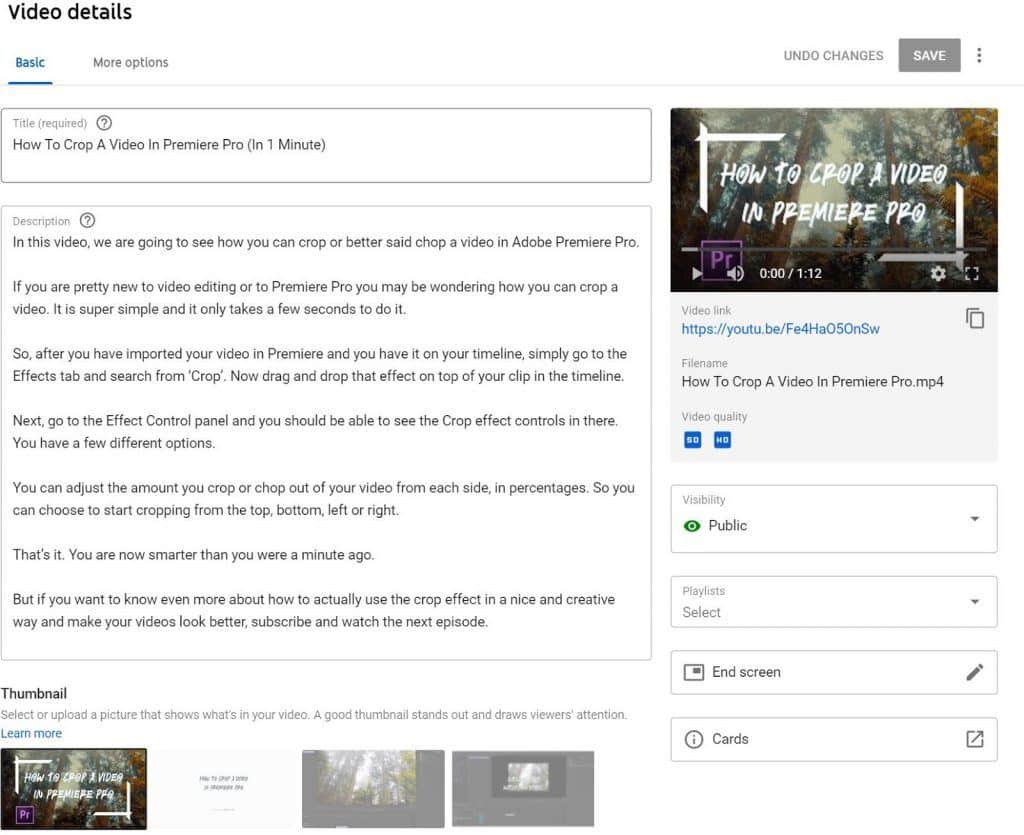This screenshot has height=835, width=1024.
Task: Copy the video link with the copy icon
Action: pyautogui.click(x=974, y=319)
